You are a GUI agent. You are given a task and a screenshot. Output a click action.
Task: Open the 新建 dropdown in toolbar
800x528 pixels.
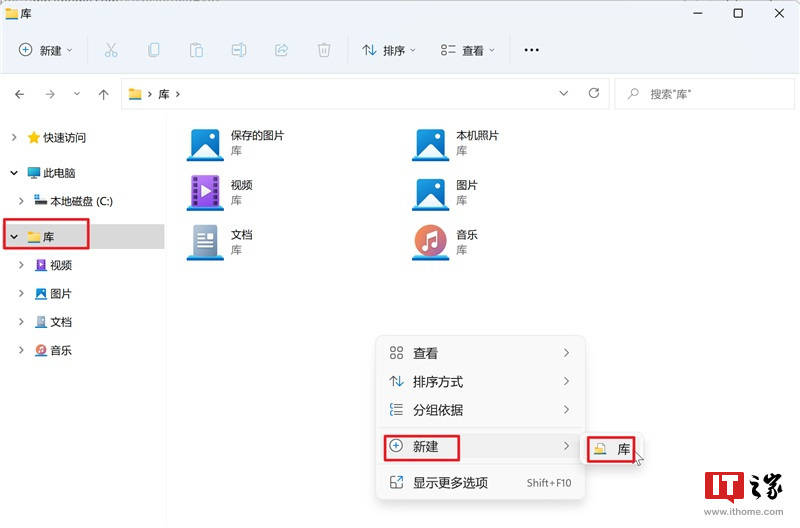tap(46, 50)
